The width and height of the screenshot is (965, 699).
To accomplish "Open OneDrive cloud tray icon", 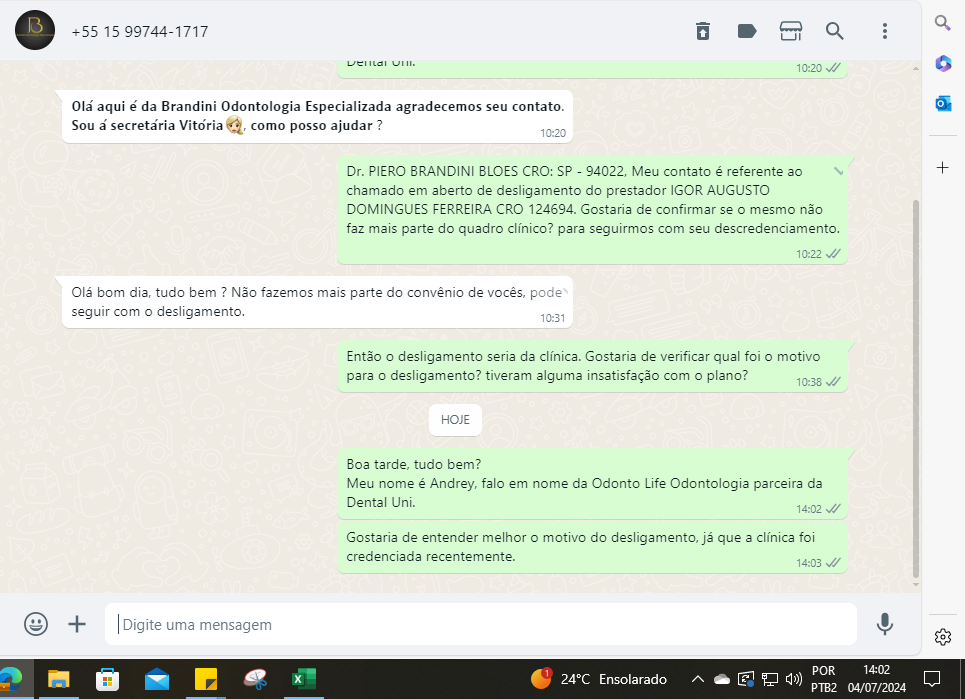I will click(x=721, y=679).
